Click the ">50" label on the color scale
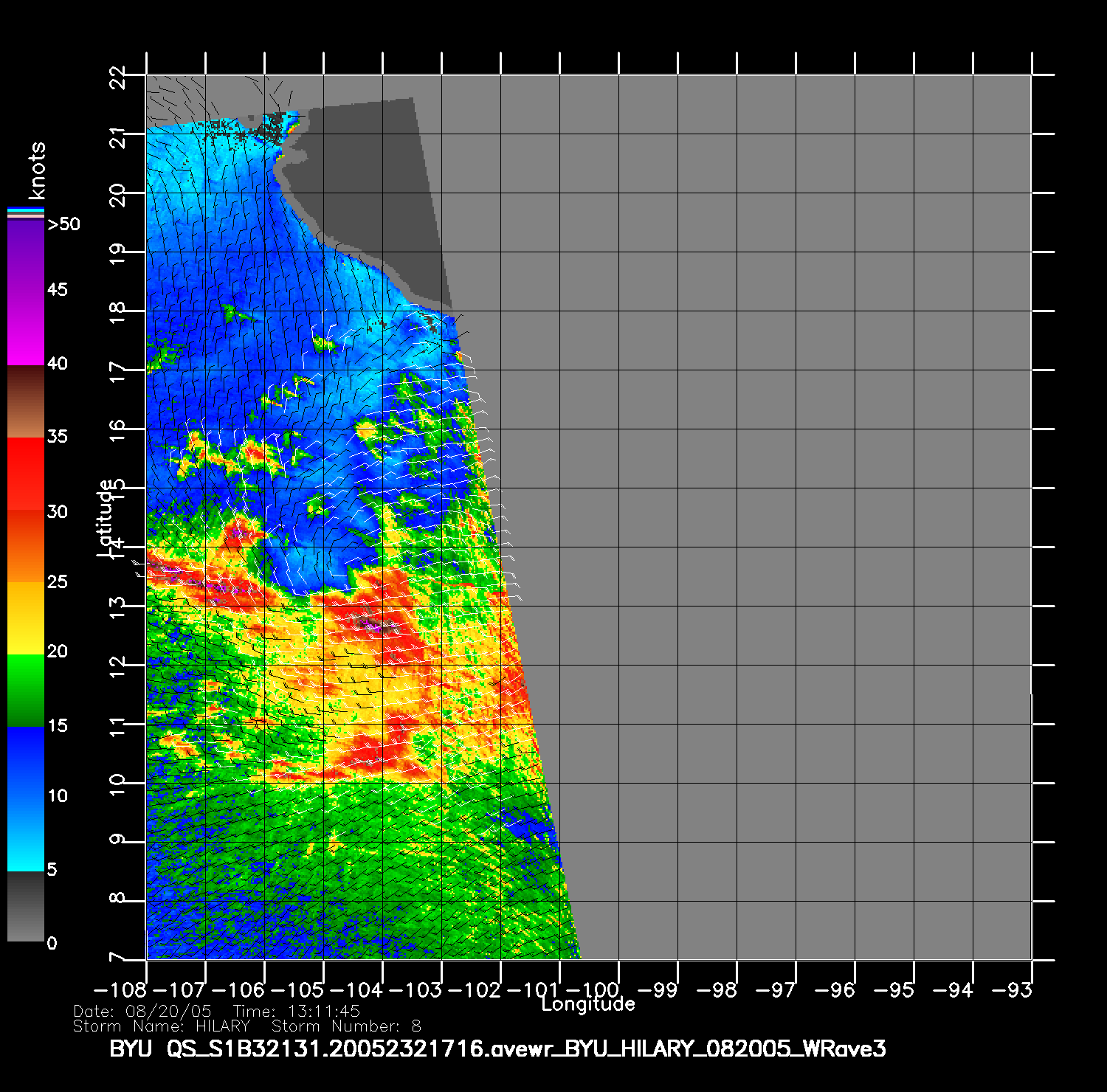The image size is (1107, 1092). 63,224
